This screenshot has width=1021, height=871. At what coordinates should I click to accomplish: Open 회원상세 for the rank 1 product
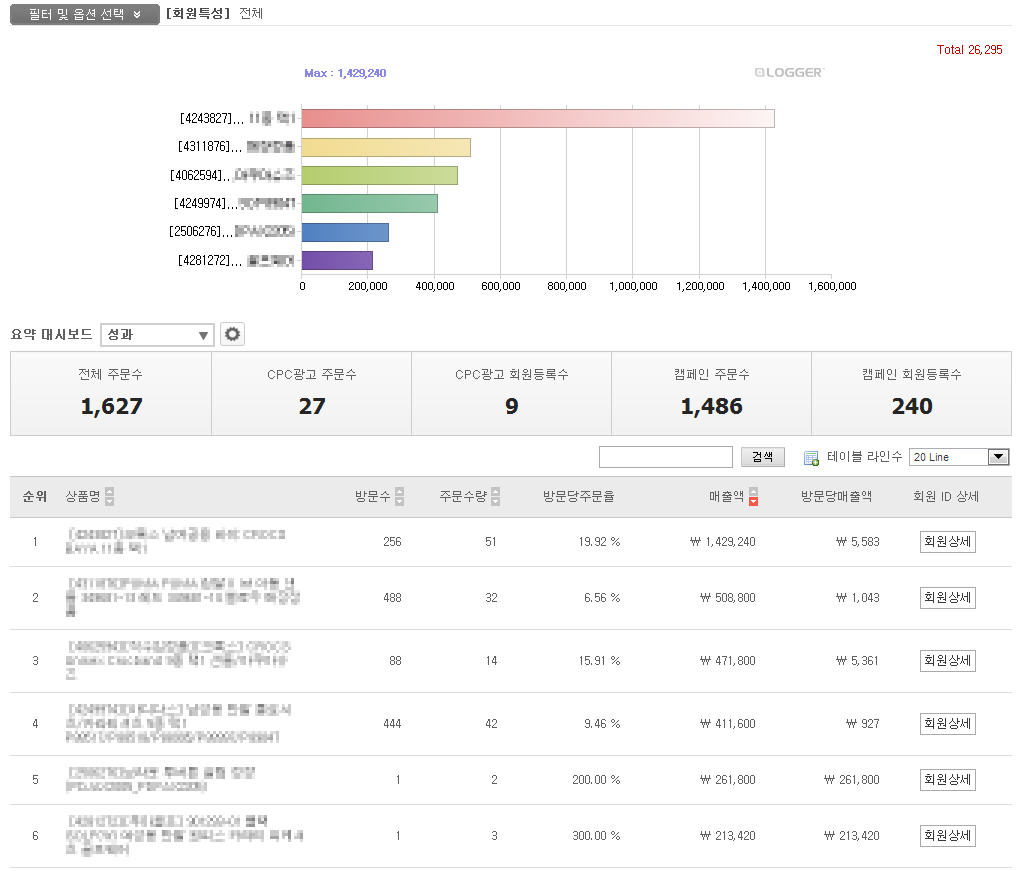(947, 542)
